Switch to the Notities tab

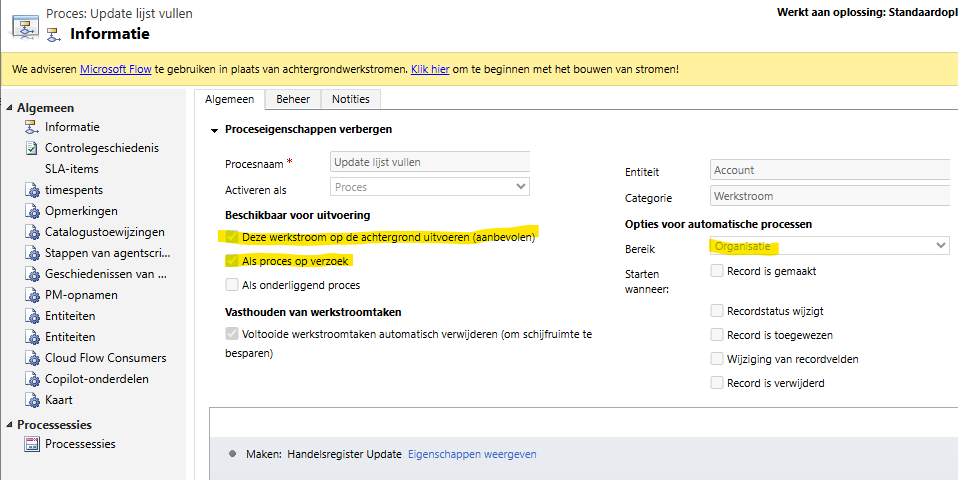(350, 99)
